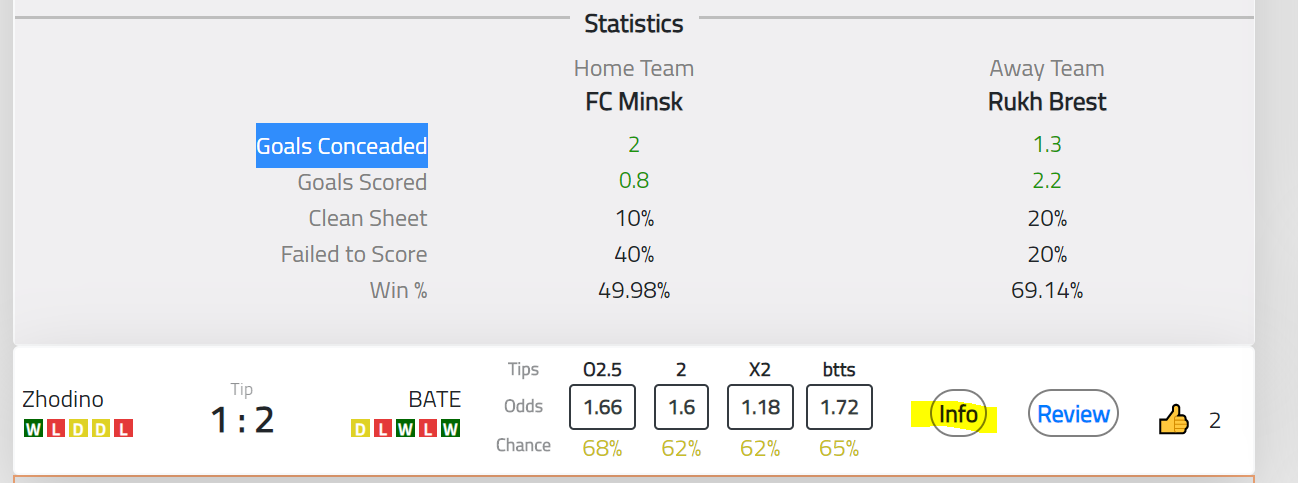Click the thumbs-up like icon
Viewport: 1298px width, 483px height.
pyautogui.click(x=1174, y=419)
